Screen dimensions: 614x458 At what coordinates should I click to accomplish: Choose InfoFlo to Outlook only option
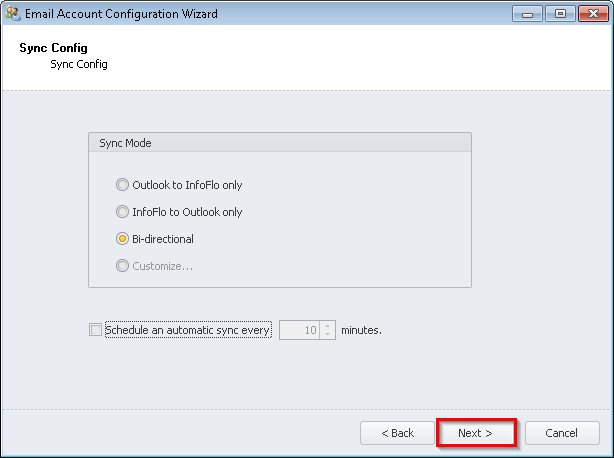(123, 212)
